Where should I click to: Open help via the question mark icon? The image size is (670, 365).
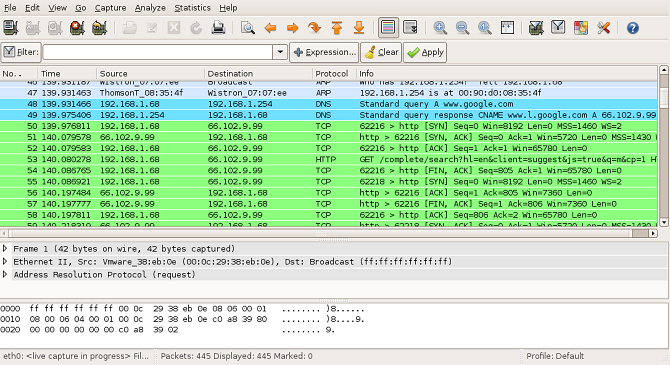[x=633, y=28]
